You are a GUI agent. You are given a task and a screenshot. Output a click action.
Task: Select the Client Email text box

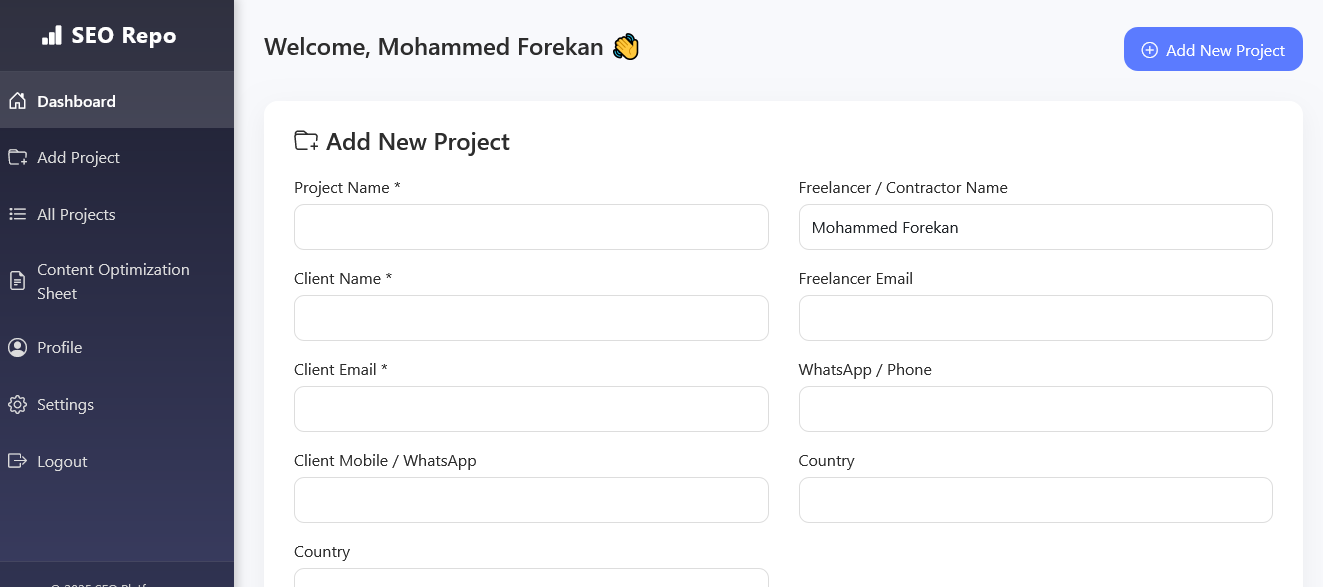[531, 409]
